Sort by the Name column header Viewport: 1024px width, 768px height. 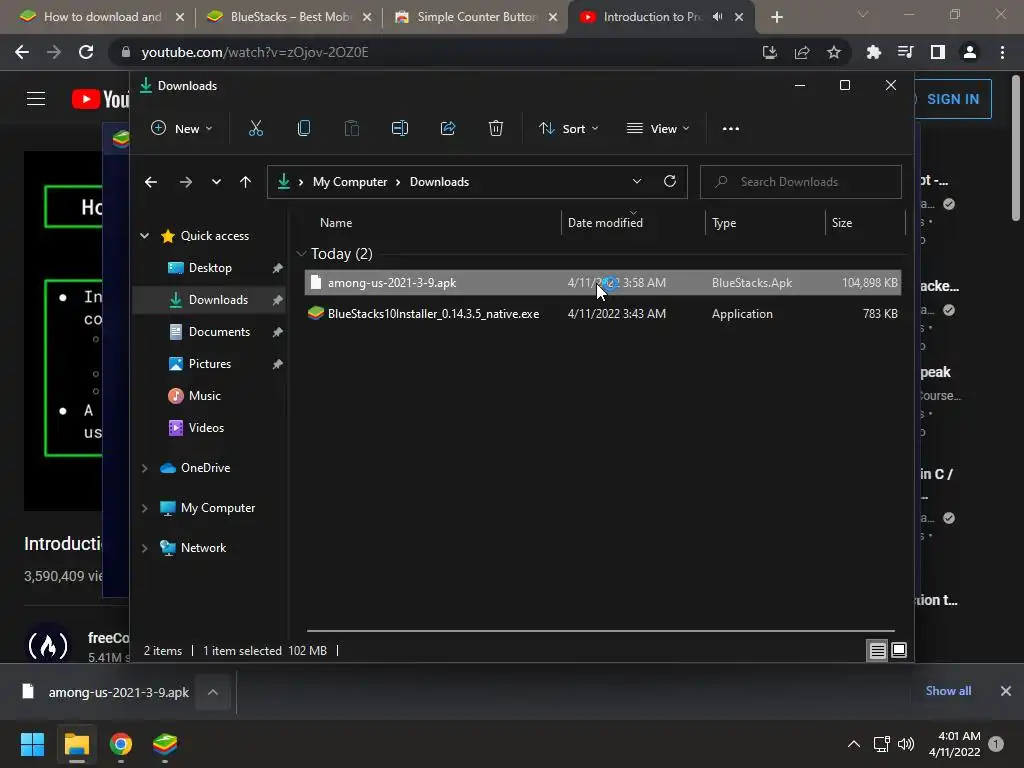(x=336, y=223)
